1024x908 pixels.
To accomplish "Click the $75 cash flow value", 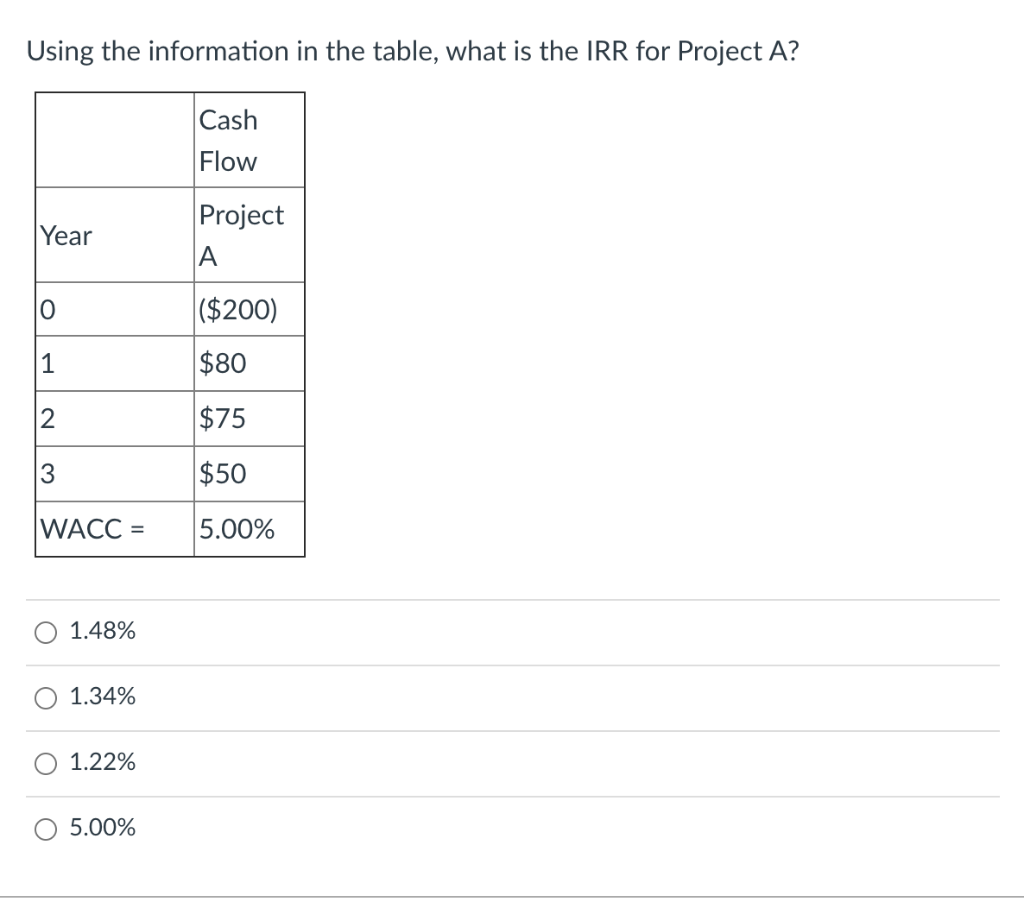I will pyautogui.click(x=221, y=418).
